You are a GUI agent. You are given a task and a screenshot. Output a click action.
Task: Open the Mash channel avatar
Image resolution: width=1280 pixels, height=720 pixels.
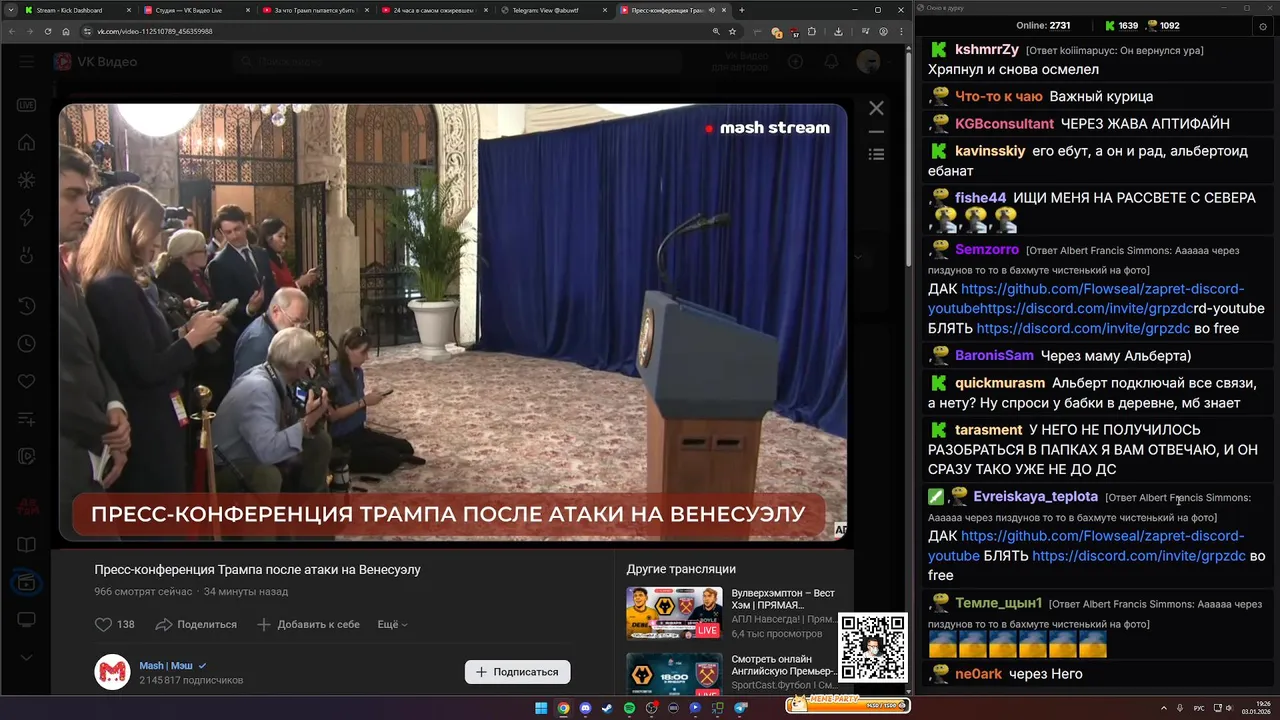coord(112,672)
